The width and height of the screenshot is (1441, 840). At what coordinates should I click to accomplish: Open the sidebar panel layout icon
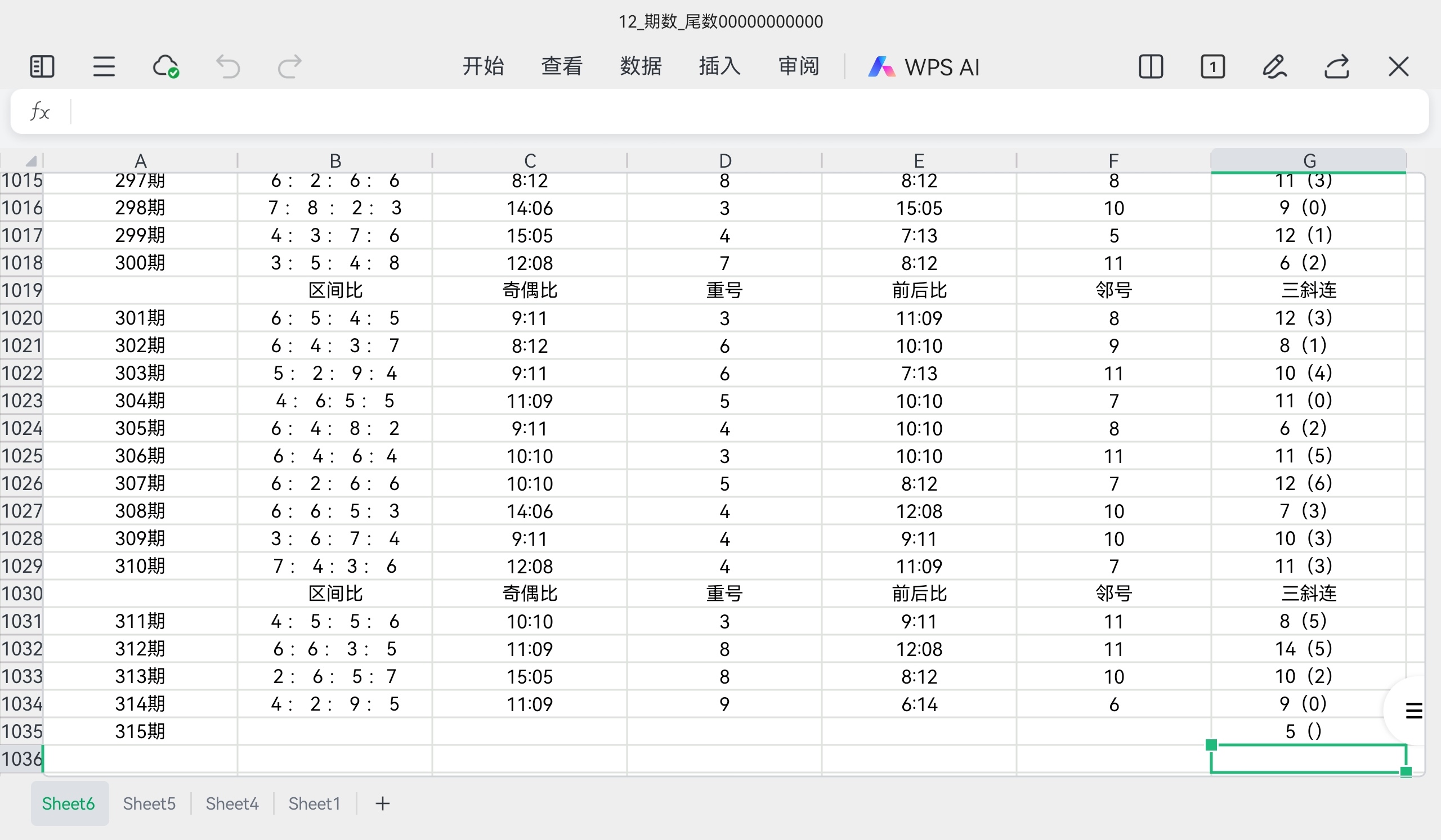tap(42, 67)
